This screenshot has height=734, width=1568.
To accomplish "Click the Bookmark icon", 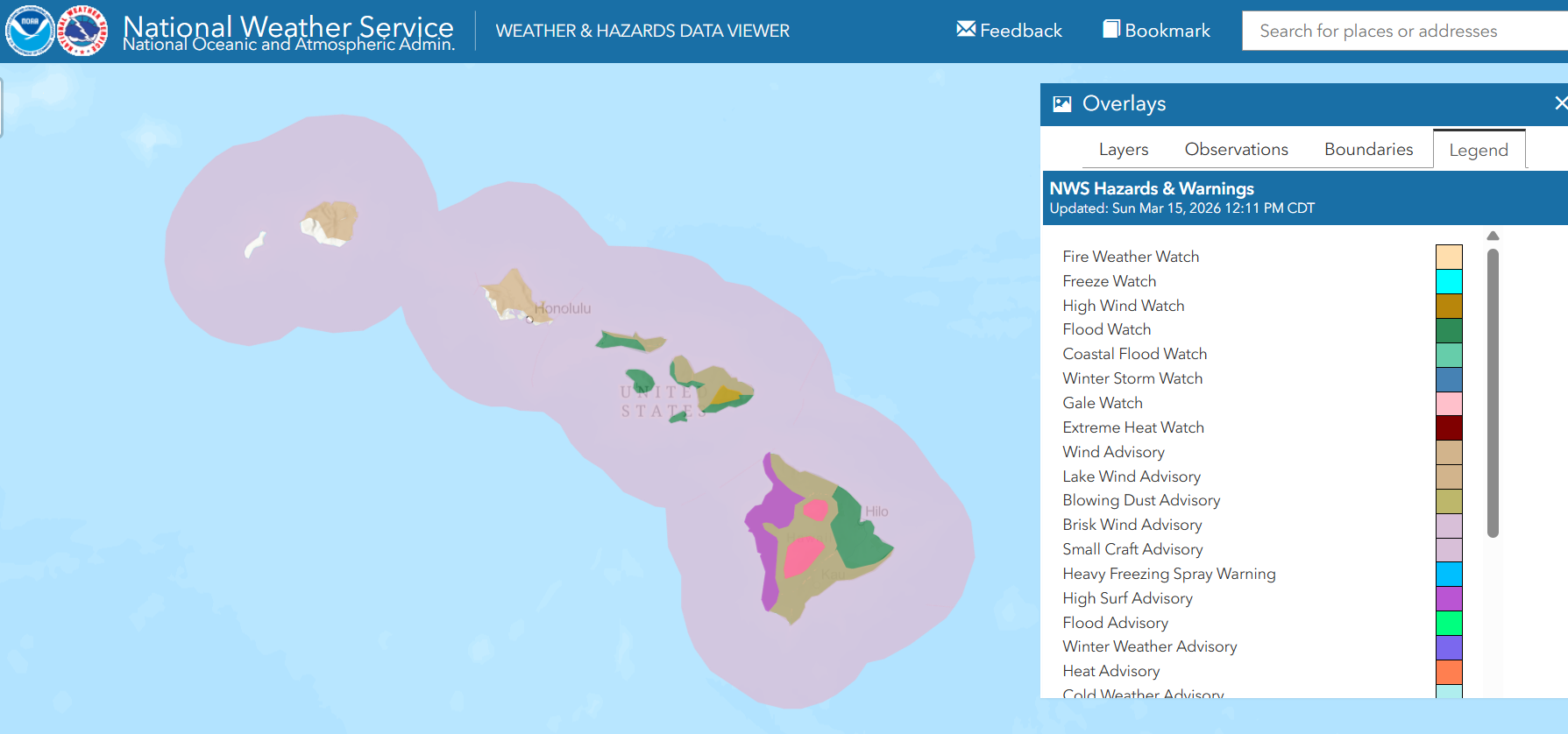I will coord(1111,29).
